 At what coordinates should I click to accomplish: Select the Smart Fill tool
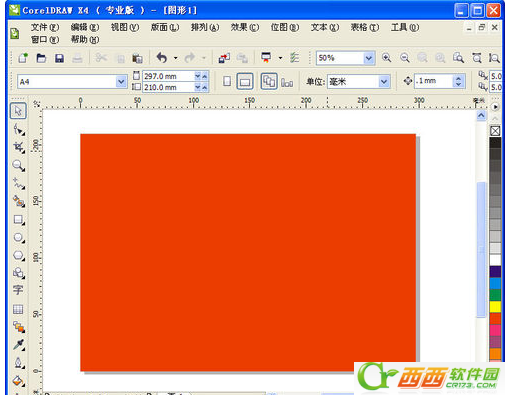tap(18, 201)
